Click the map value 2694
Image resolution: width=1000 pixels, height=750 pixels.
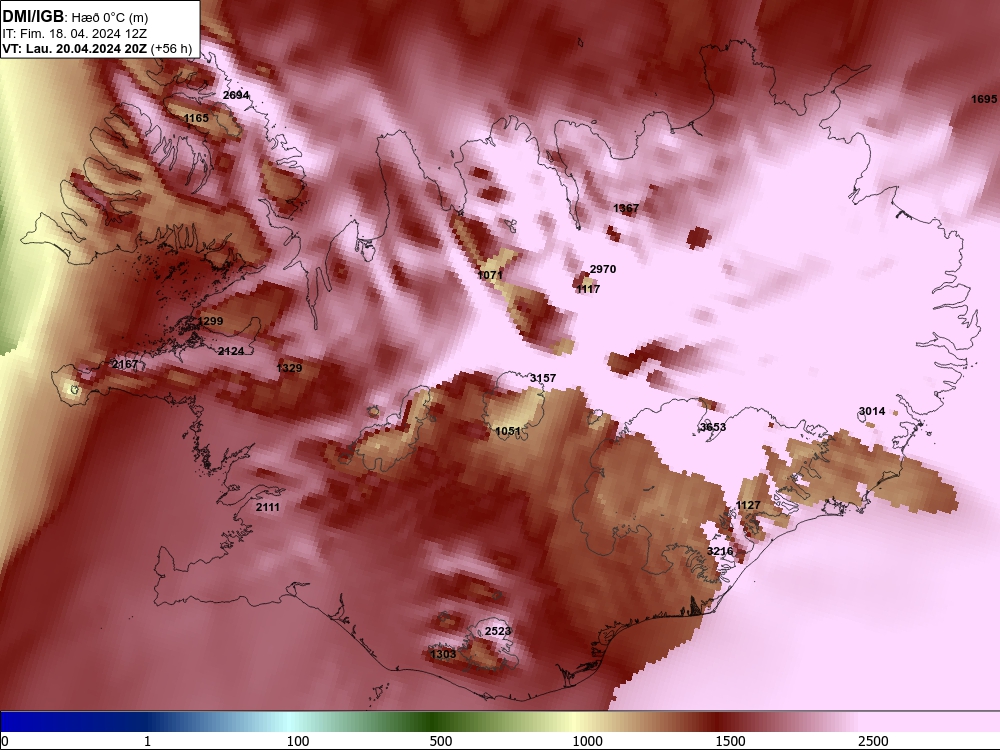coord(236,95)
